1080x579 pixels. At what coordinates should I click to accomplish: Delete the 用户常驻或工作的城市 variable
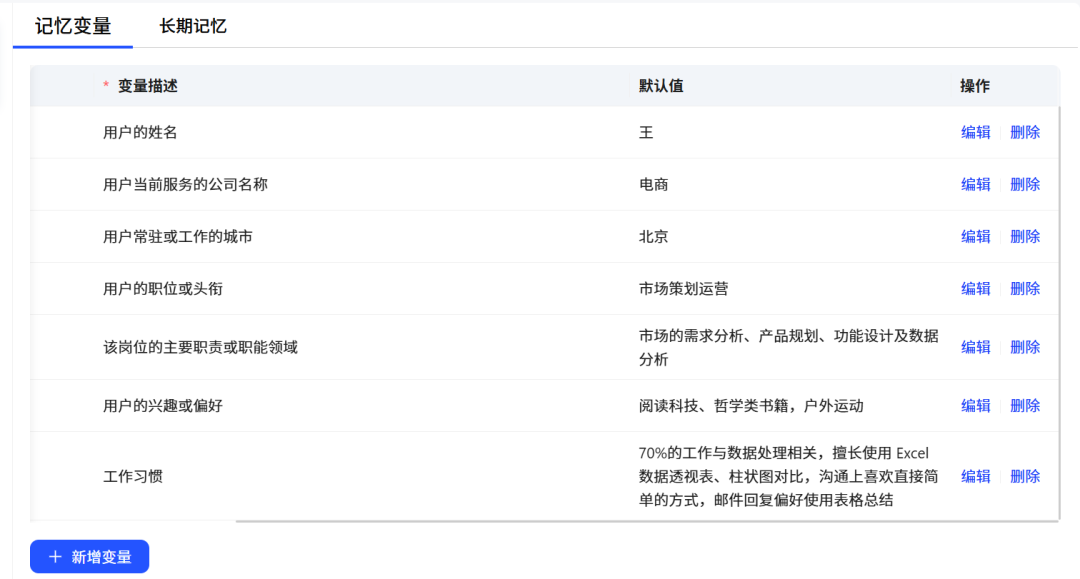point(1025,237)
